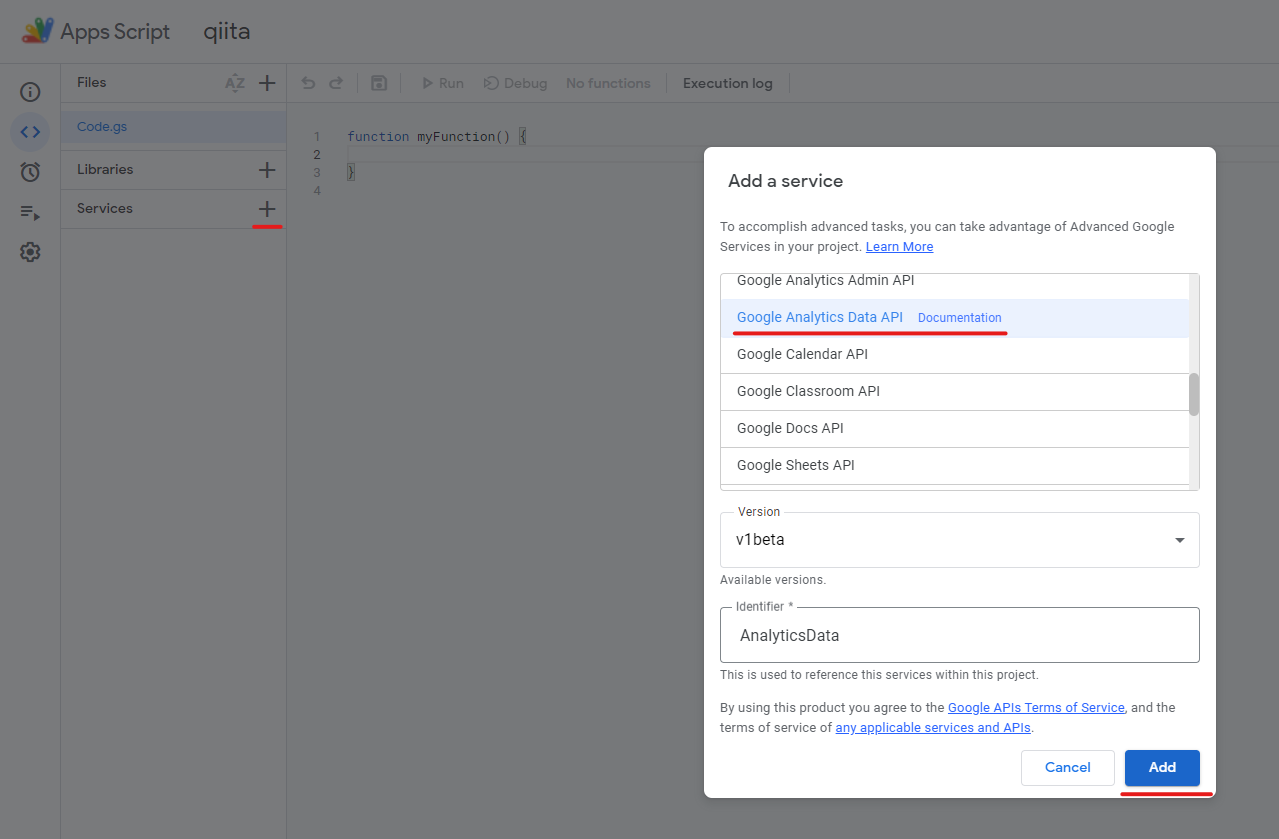Screen dimensions: 1279x839
Task: Click inside the Identifier input field
Action: click(x=959, y=634)
